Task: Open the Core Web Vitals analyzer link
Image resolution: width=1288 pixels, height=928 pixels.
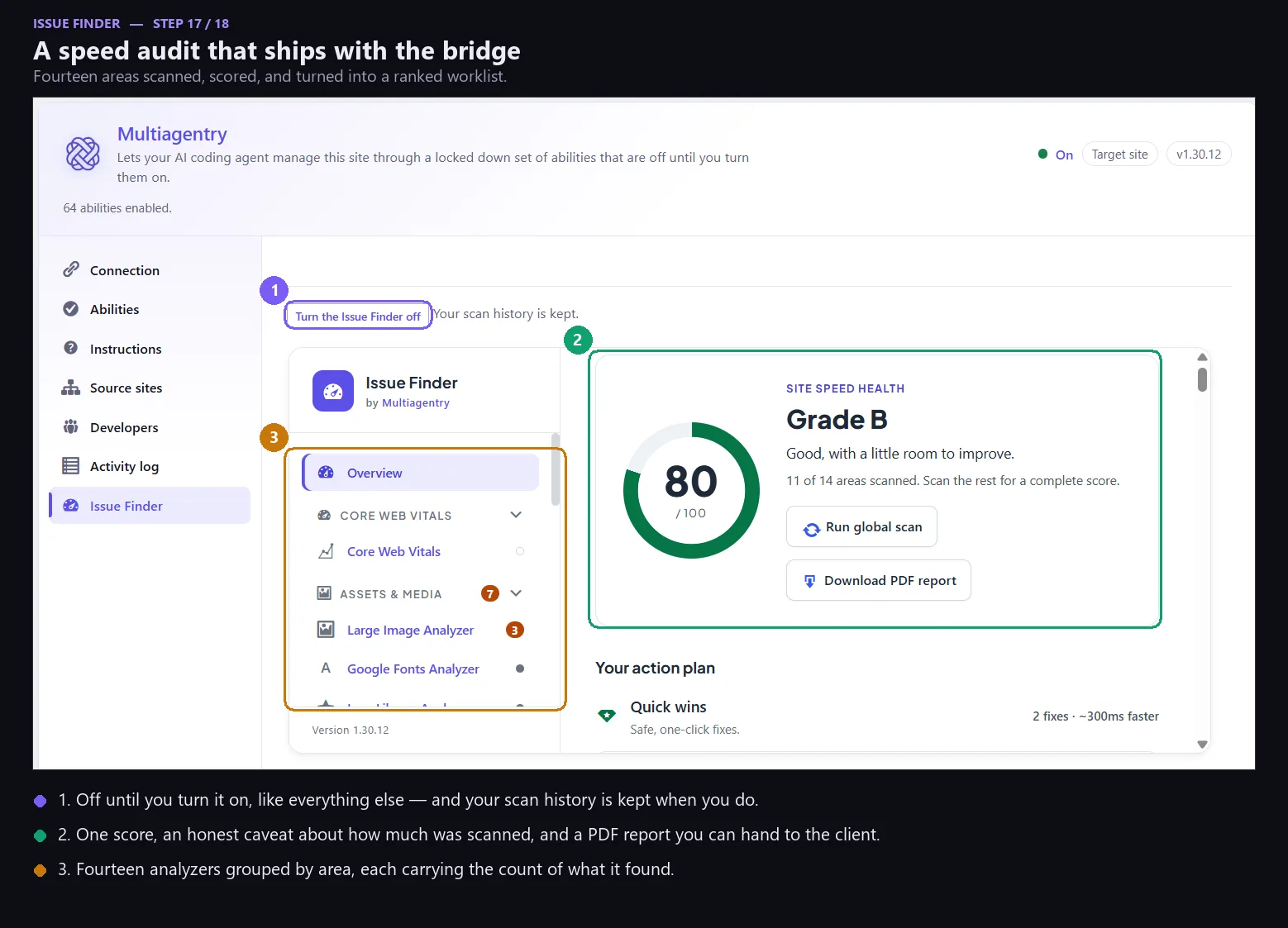Action: tap(394, 551)
